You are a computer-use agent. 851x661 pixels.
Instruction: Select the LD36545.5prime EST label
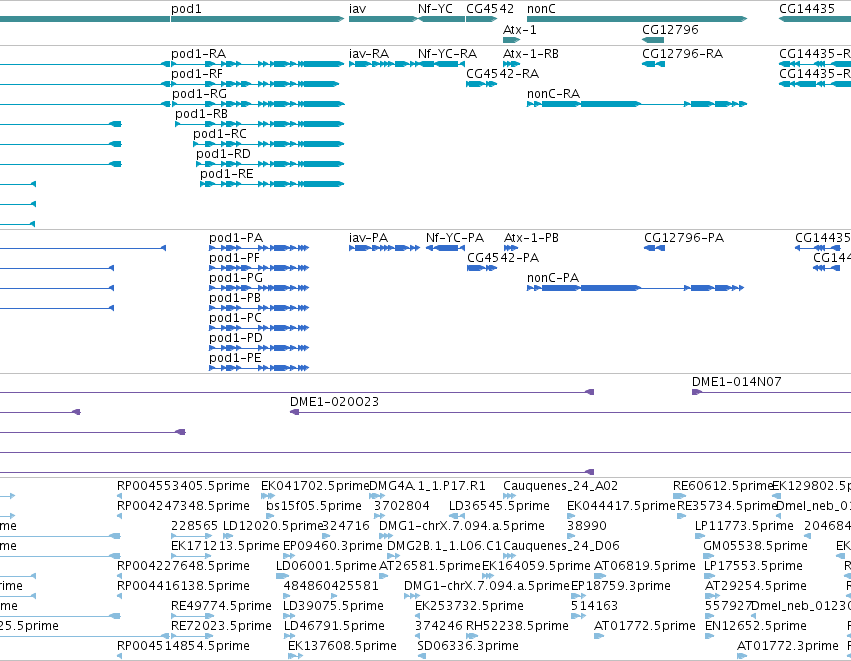click(x=499, y=506)
